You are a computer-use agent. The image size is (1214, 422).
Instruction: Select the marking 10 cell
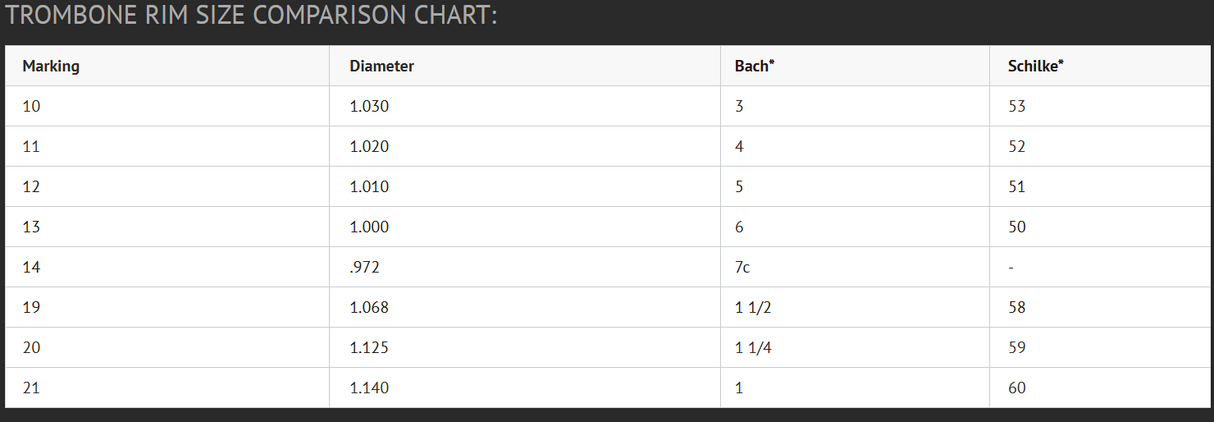31,106
